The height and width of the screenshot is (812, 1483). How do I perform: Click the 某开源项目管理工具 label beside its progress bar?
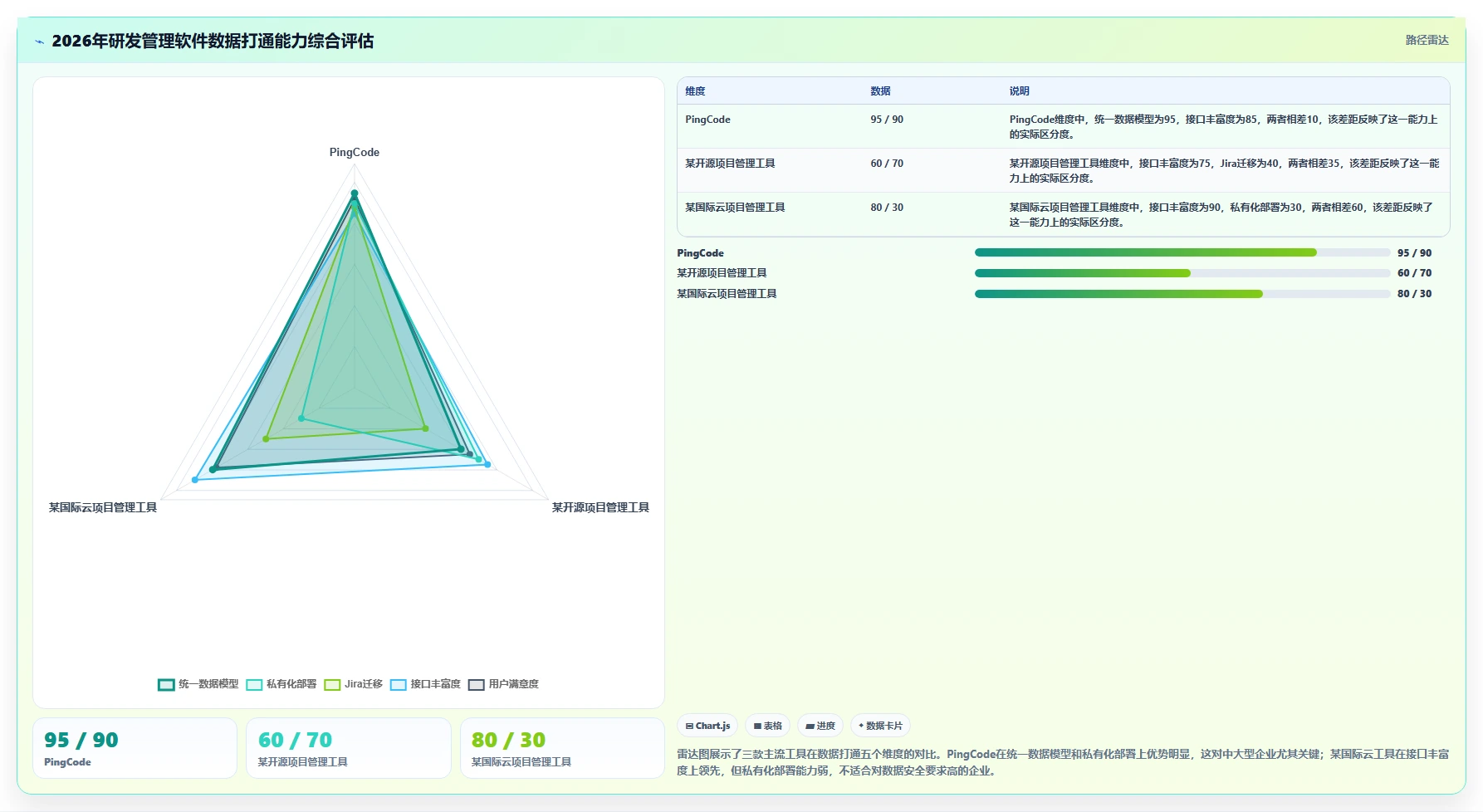pyautogui.click(x=722, y=273)
